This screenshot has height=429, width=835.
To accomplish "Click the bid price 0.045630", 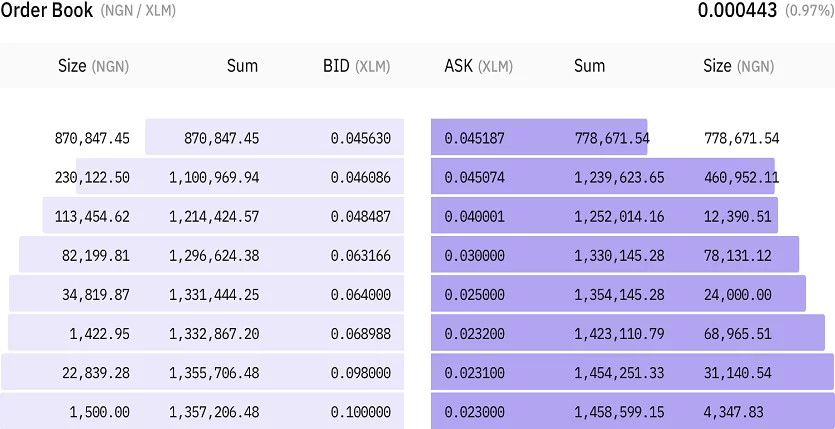I will pos(361,138).
